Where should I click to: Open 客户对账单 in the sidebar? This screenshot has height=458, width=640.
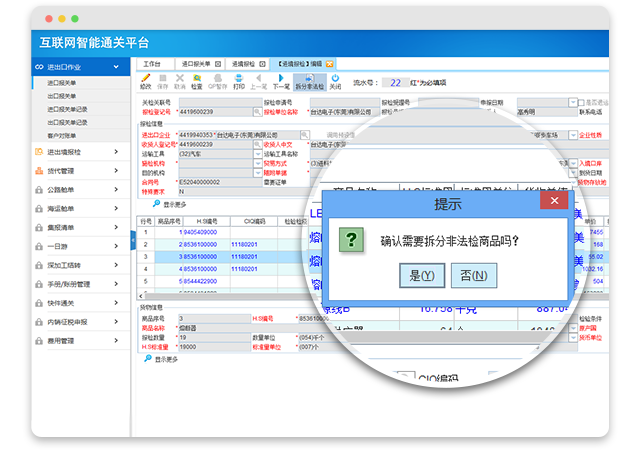pos(61,136)
